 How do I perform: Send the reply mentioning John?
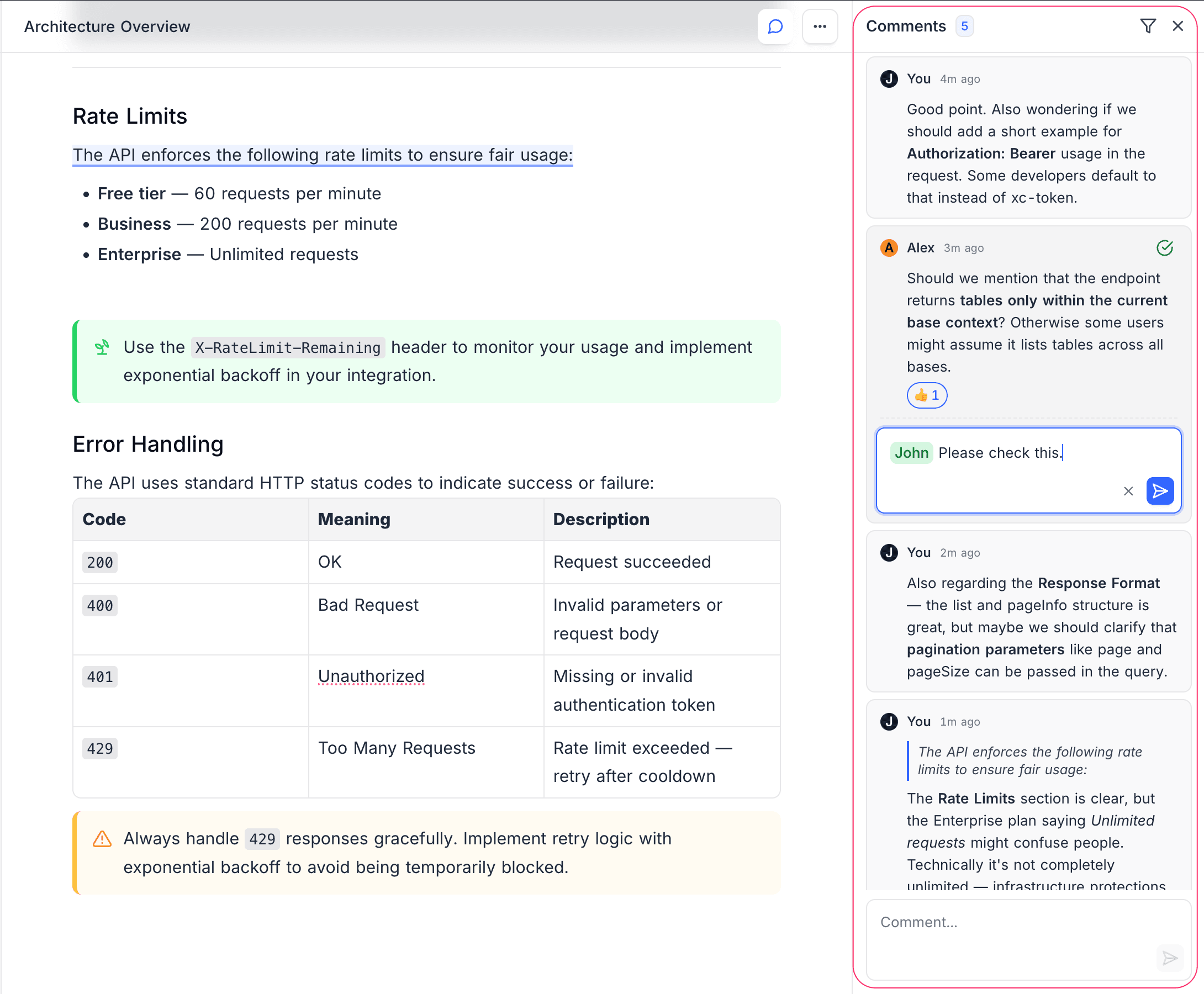coord(1159,491)
